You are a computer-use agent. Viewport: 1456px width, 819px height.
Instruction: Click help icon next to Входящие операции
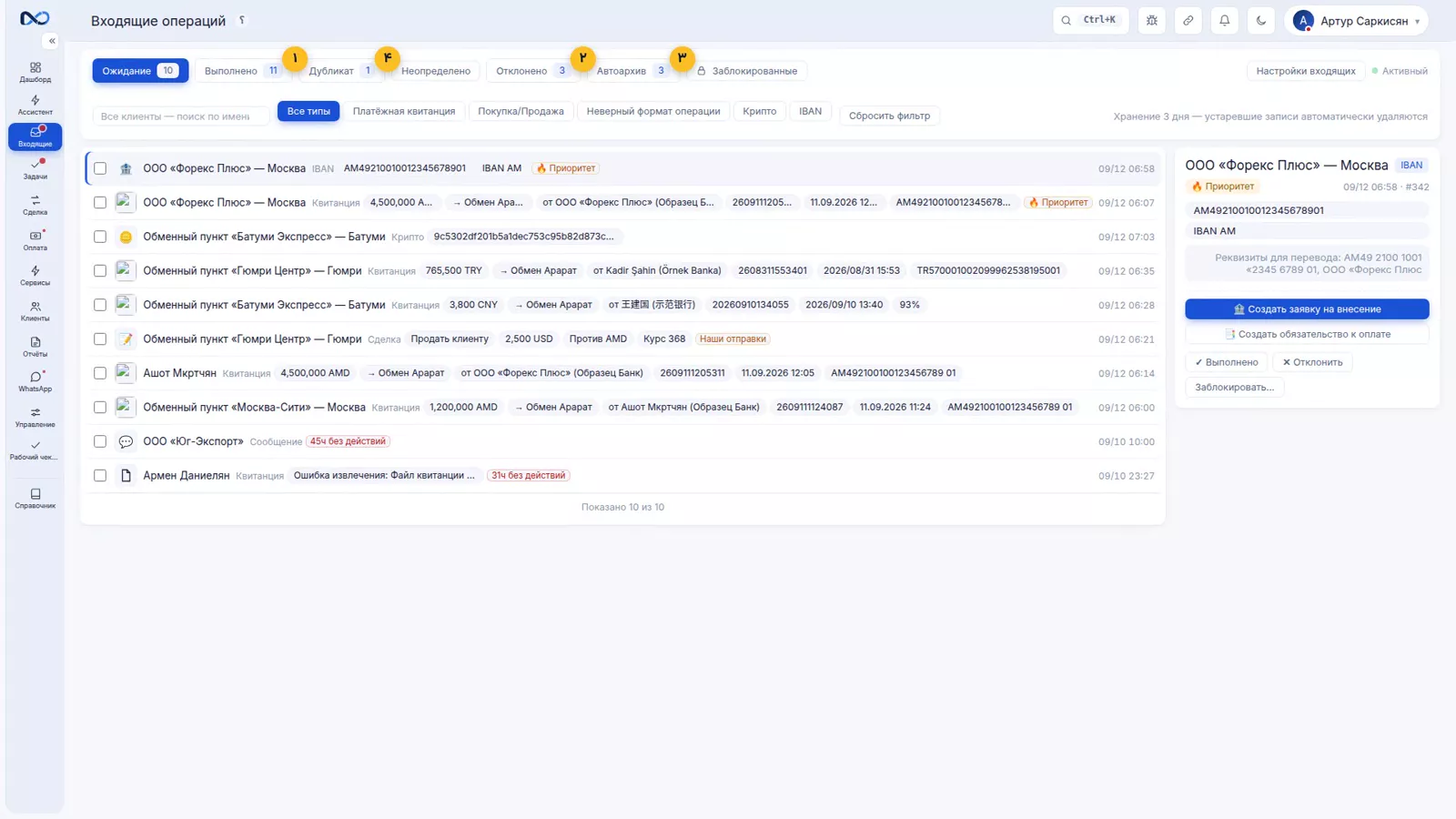tap(242, 20)
